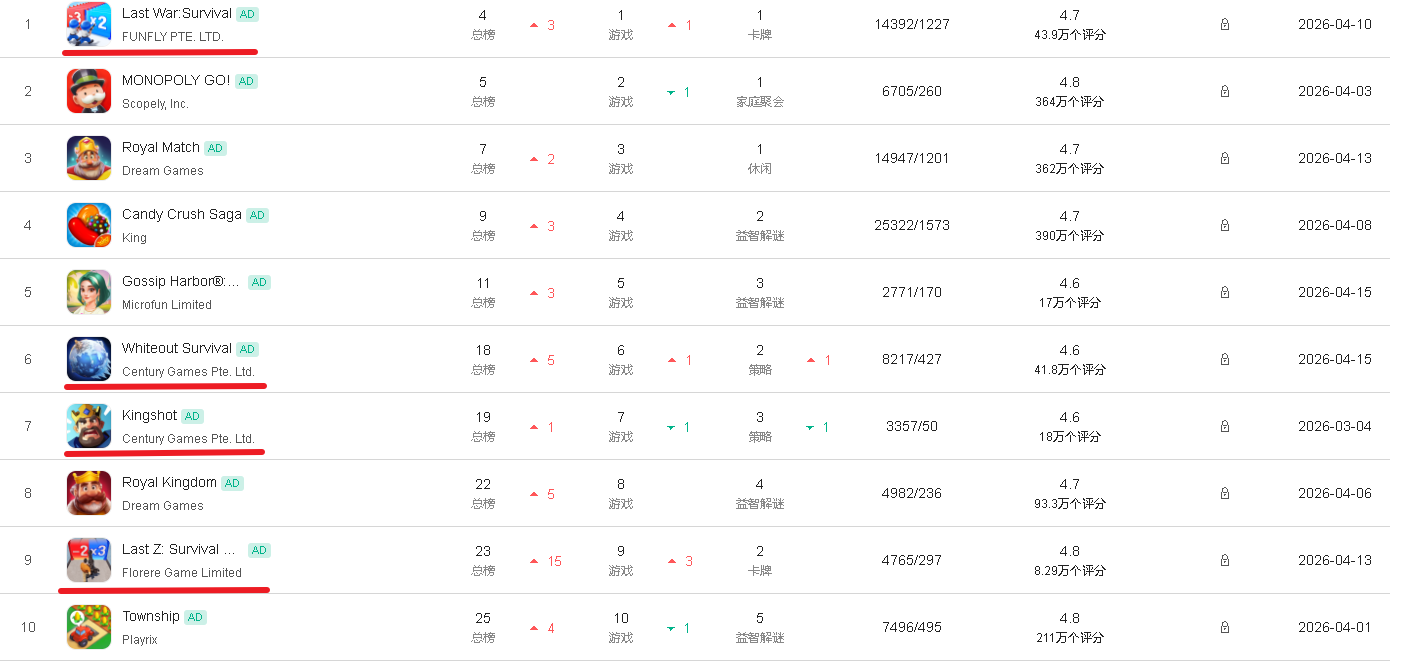
Task: Select the Candy Crush Saga app icon
Action: (88, 225)
